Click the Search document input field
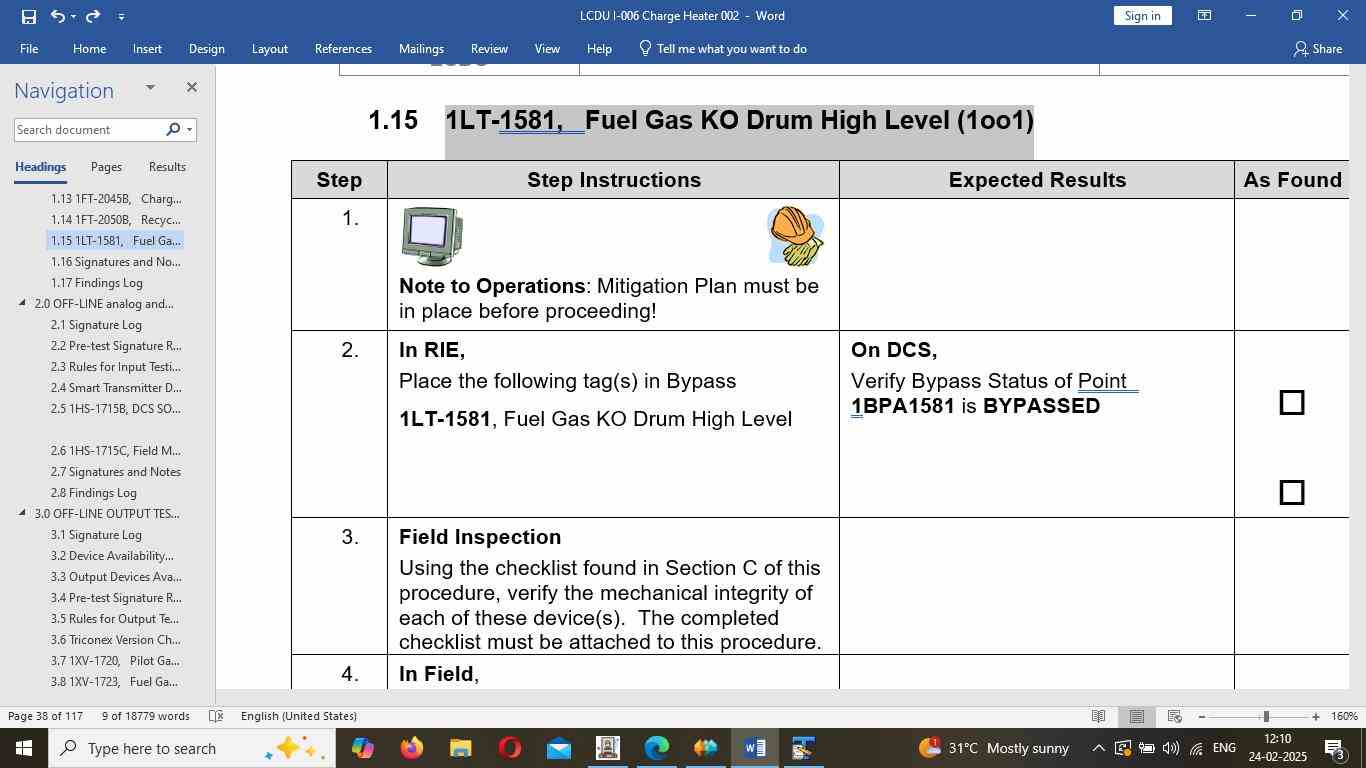 [x=88, y=130]
